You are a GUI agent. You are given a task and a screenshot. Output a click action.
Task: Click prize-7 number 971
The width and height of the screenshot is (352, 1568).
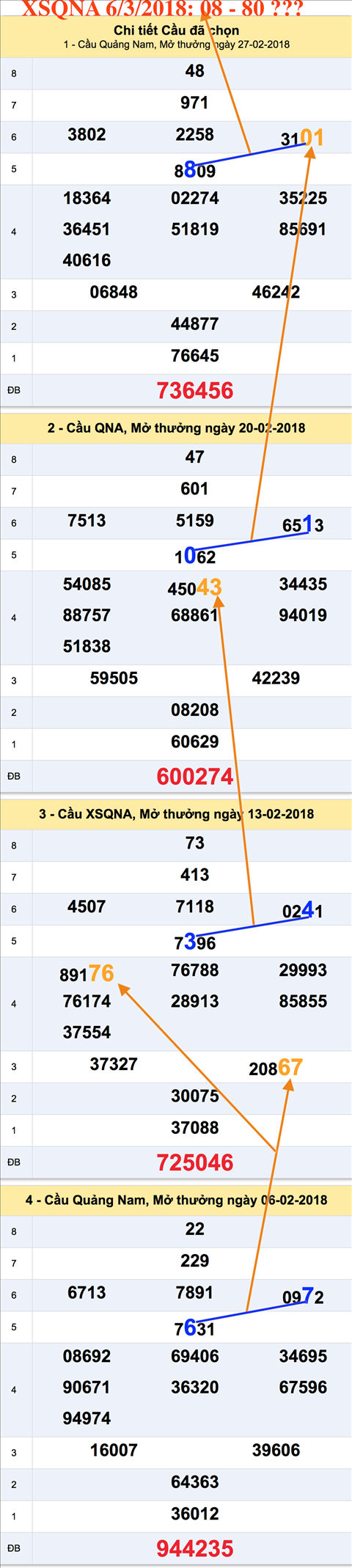coord(195,103)
